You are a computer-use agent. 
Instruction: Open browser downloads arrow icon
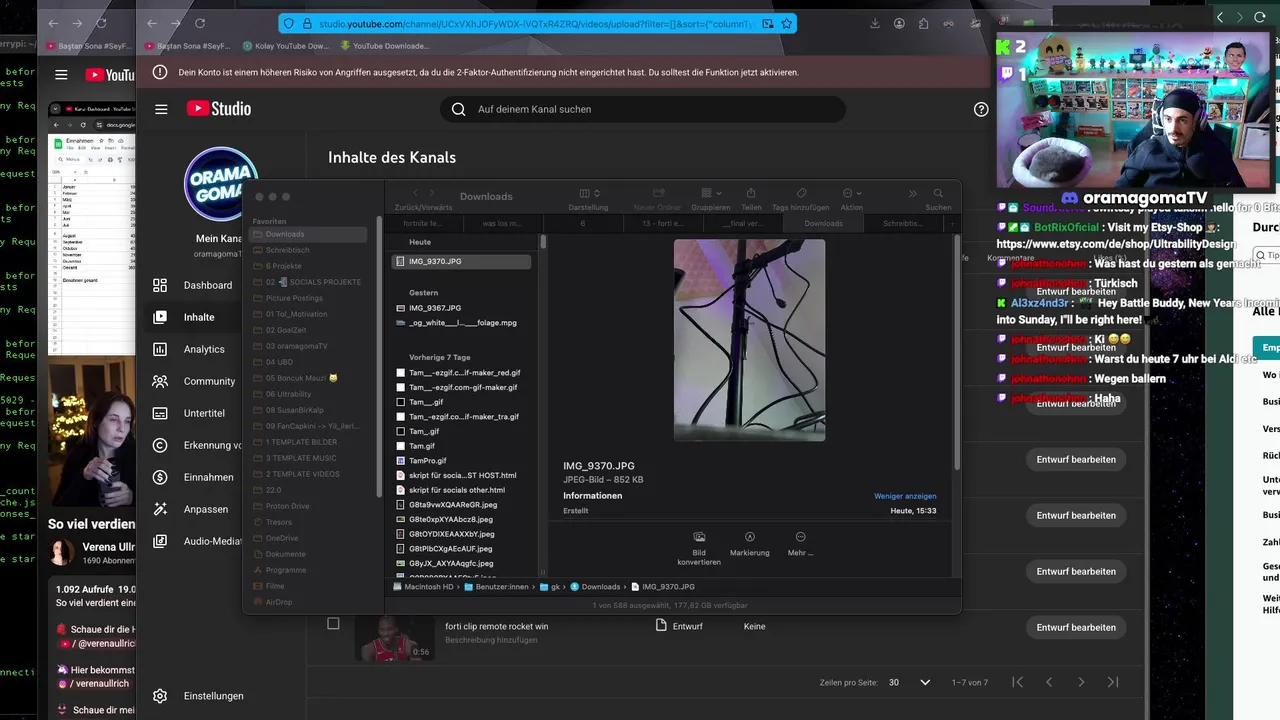(x=875, y=23)
